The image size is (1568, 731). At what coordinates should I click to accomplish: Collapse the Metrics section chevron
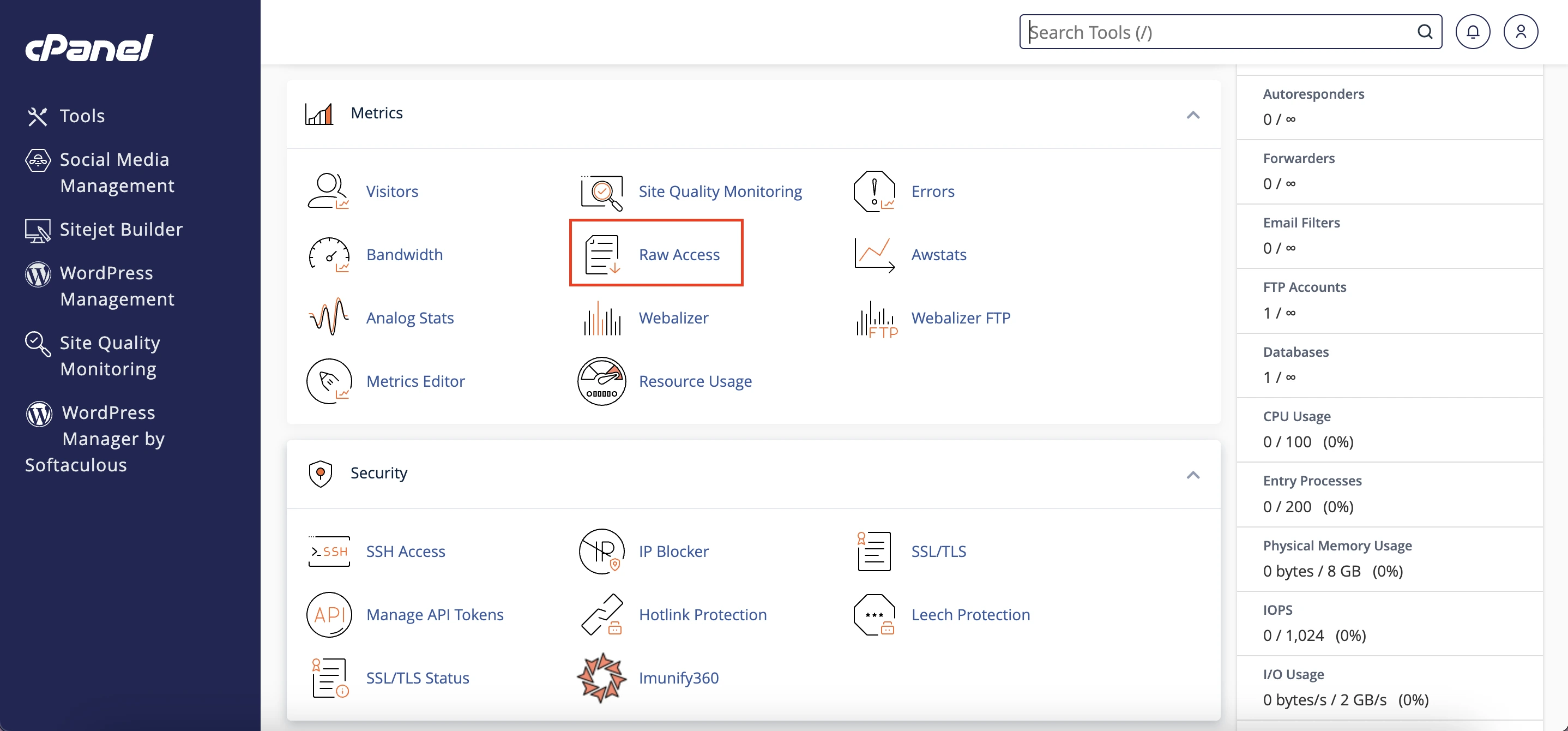click(1193, 115)
